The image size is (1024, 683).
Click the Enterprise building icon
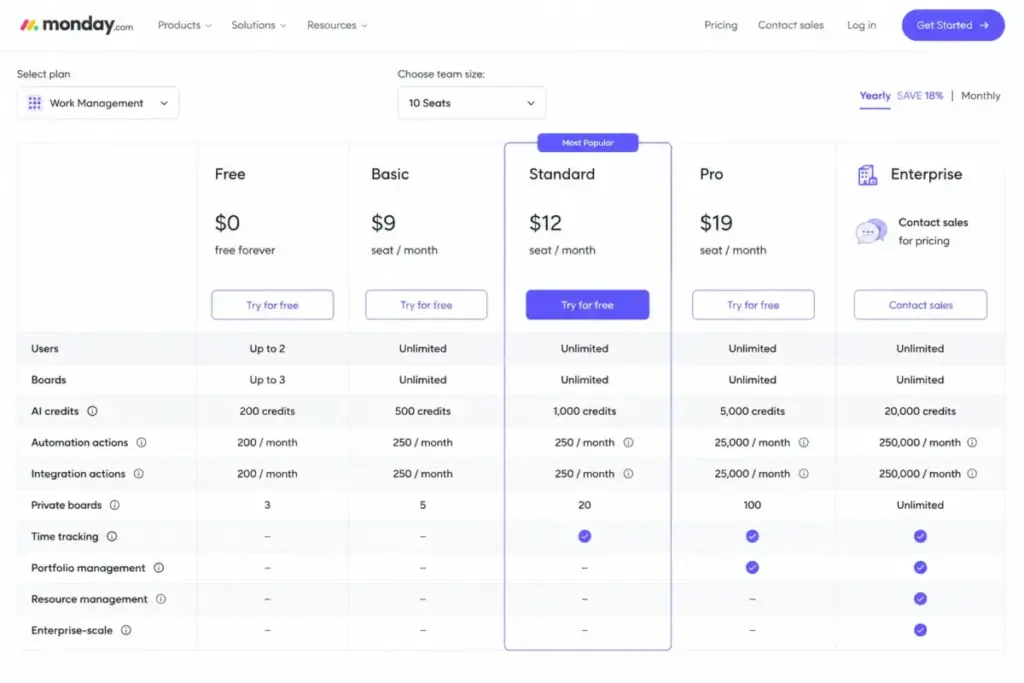click(x=867, y=175)
